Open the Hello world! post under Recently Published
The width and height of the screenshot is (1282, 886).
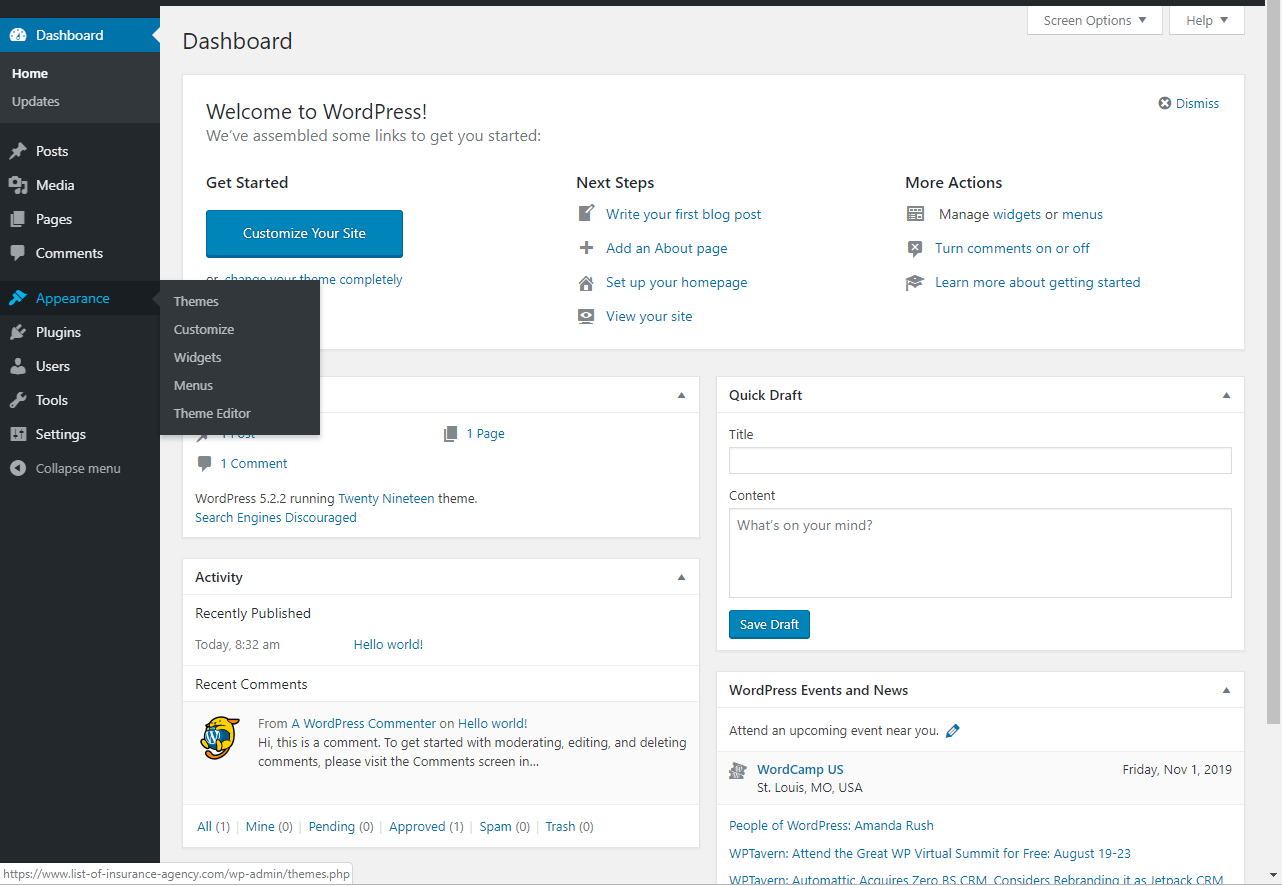(388, 645)
